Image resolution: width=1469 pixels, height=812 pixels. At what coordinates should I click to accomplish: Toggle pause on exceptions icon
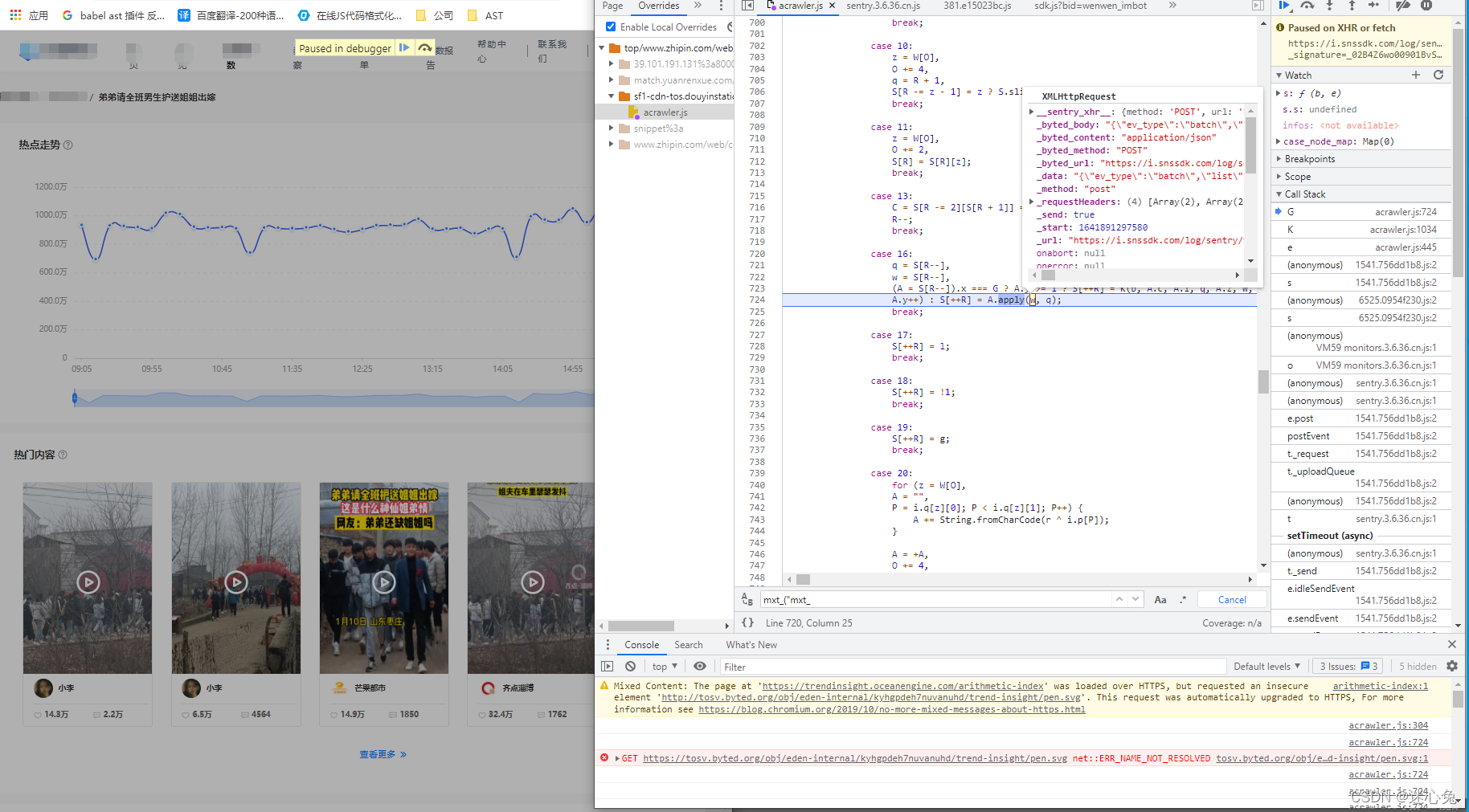(x=1426, y=6)
